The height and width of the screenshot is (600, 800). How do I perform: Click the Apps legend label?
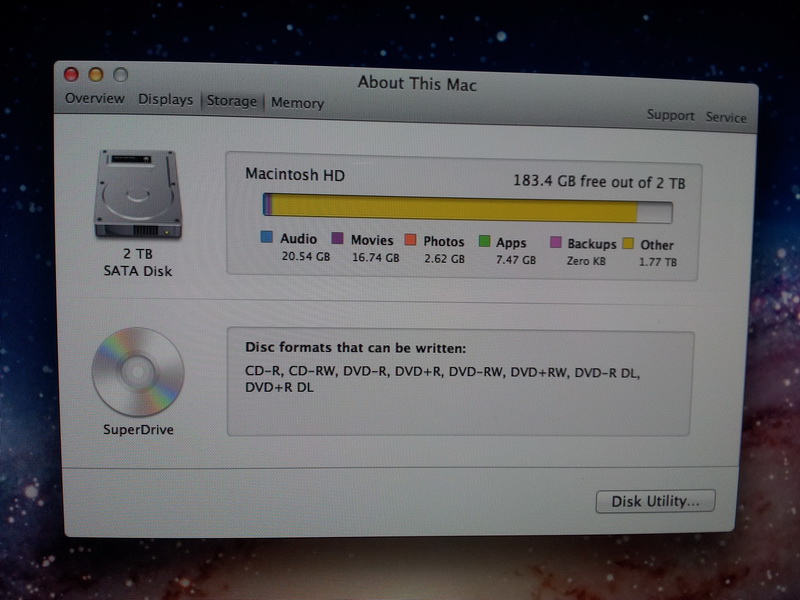coord(511,243)
